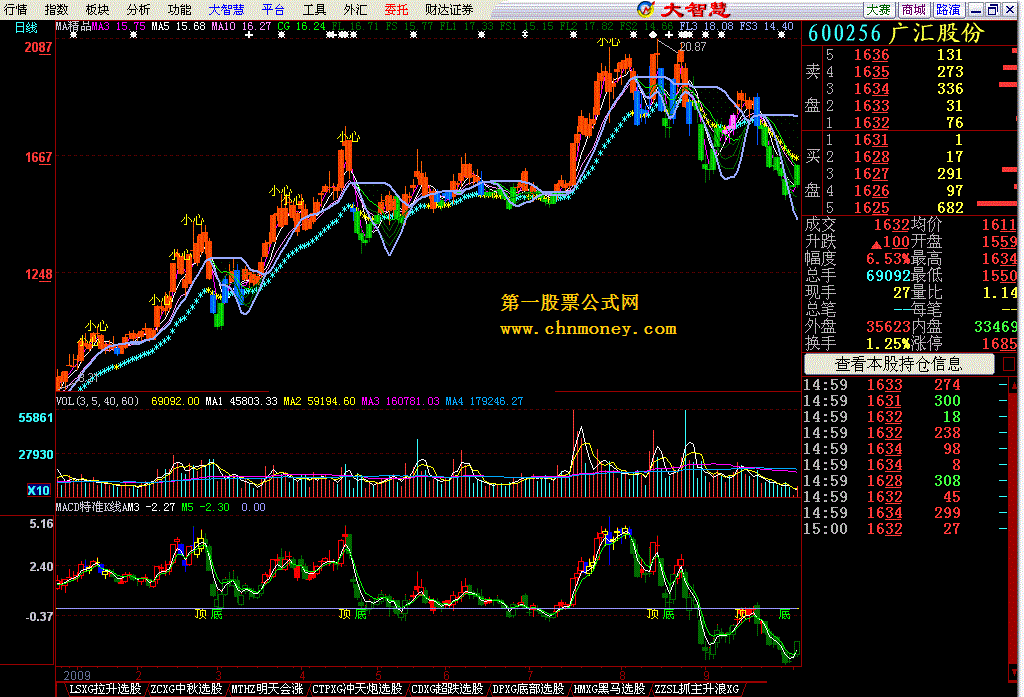1024x697 pixels.
Task: Click the MA精品 indicator label
Action: pos(73,27)
